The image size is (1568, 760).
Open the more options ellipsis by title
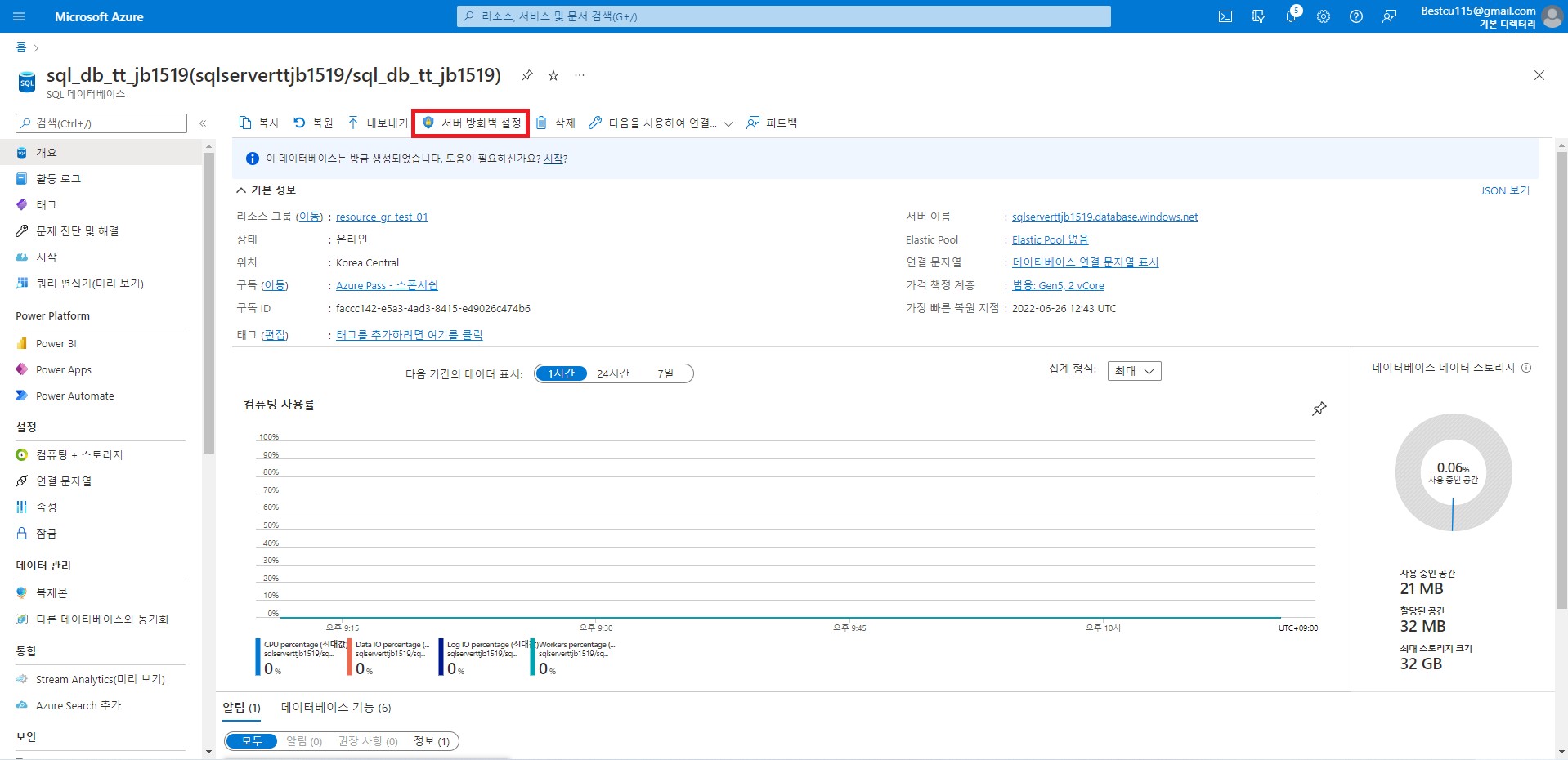click(580, 75)
